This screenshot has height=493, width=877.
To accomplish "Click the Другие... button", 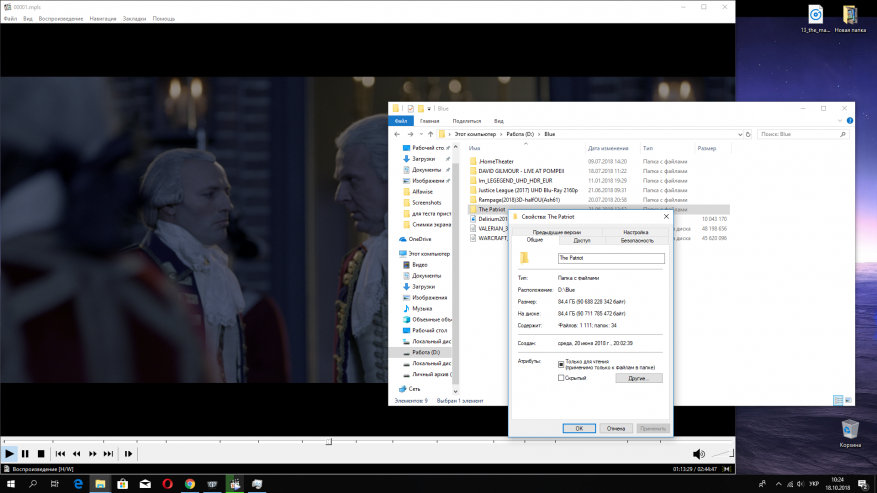I will click(639, 378).
